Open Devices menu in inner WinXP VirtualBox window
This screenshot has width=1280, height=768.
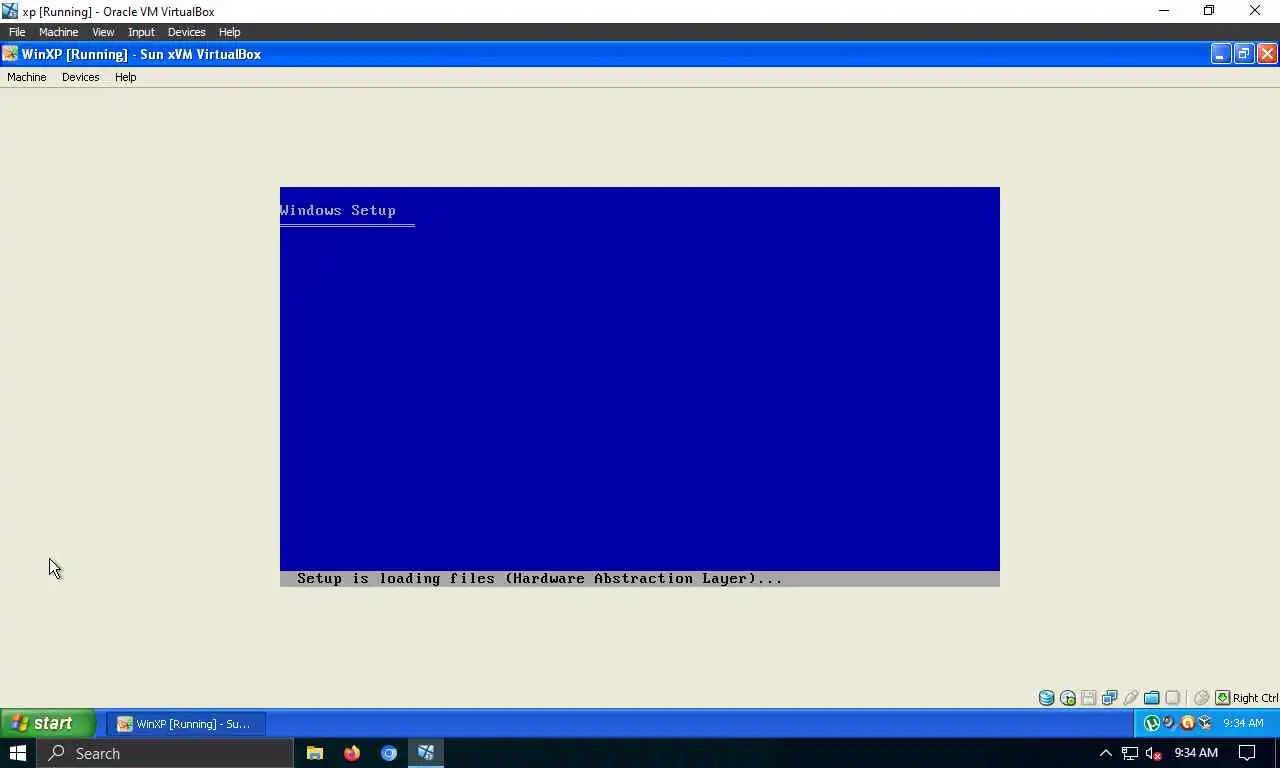tap(80, 77)
